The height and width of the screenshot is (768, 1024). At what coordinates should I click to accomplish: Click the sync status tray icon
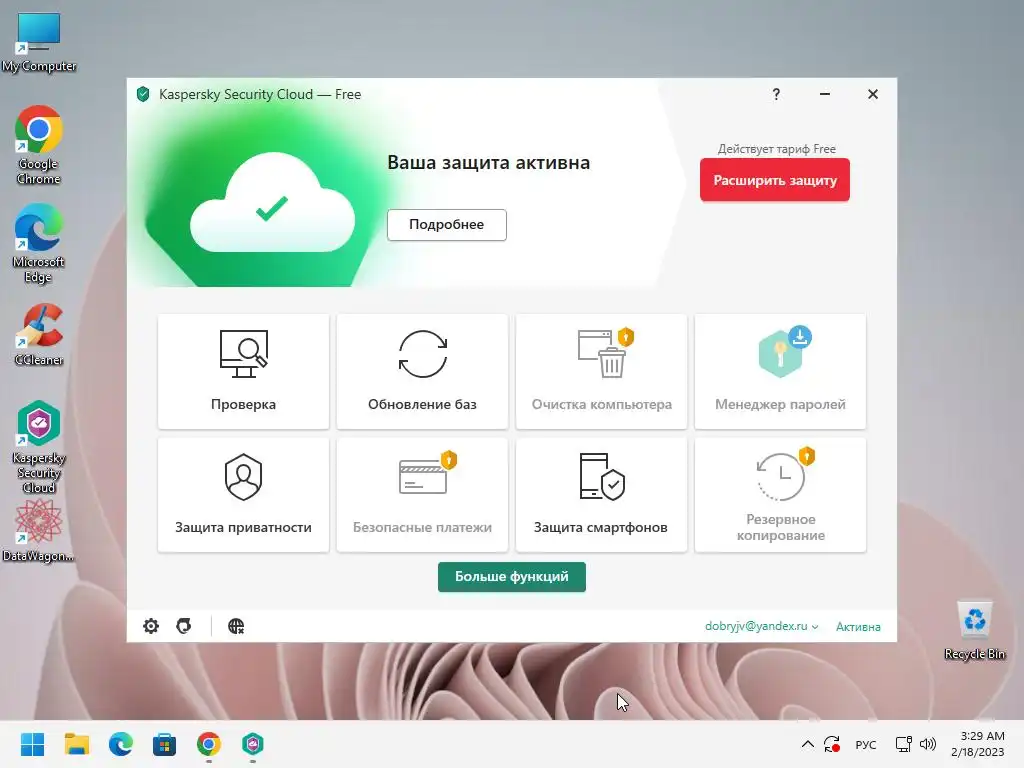[832, 744]
